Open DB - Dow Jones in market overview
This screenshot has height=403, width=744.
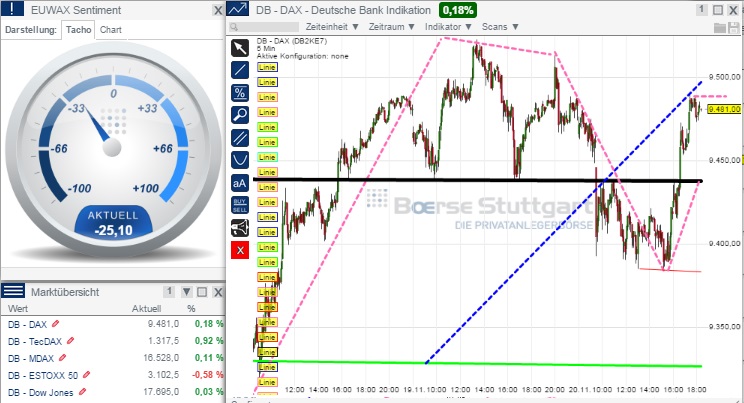pos(40,393)
